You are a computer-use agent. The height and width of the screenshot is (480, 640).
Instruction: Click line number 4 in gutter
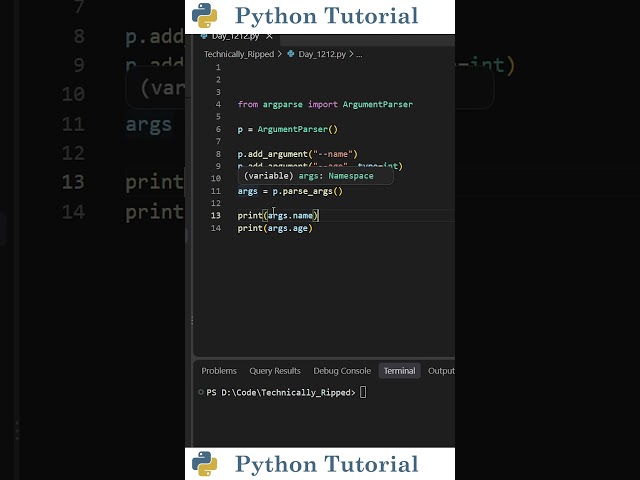point(218,104)
